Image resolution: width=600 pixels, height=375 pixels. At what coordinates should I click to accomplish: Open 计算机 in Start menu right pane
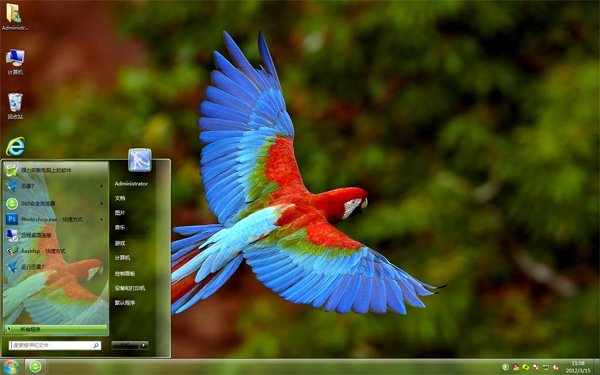[x=122, y=258]
